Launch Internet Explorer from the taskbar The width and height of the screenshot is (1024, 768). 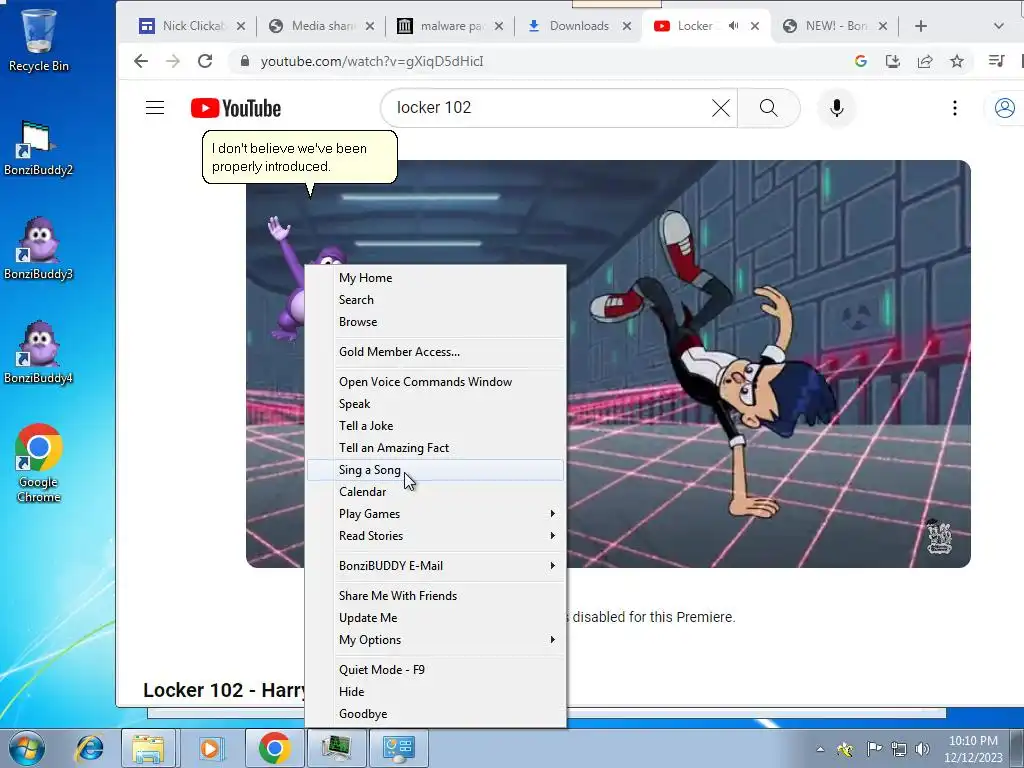click(89, 748)
